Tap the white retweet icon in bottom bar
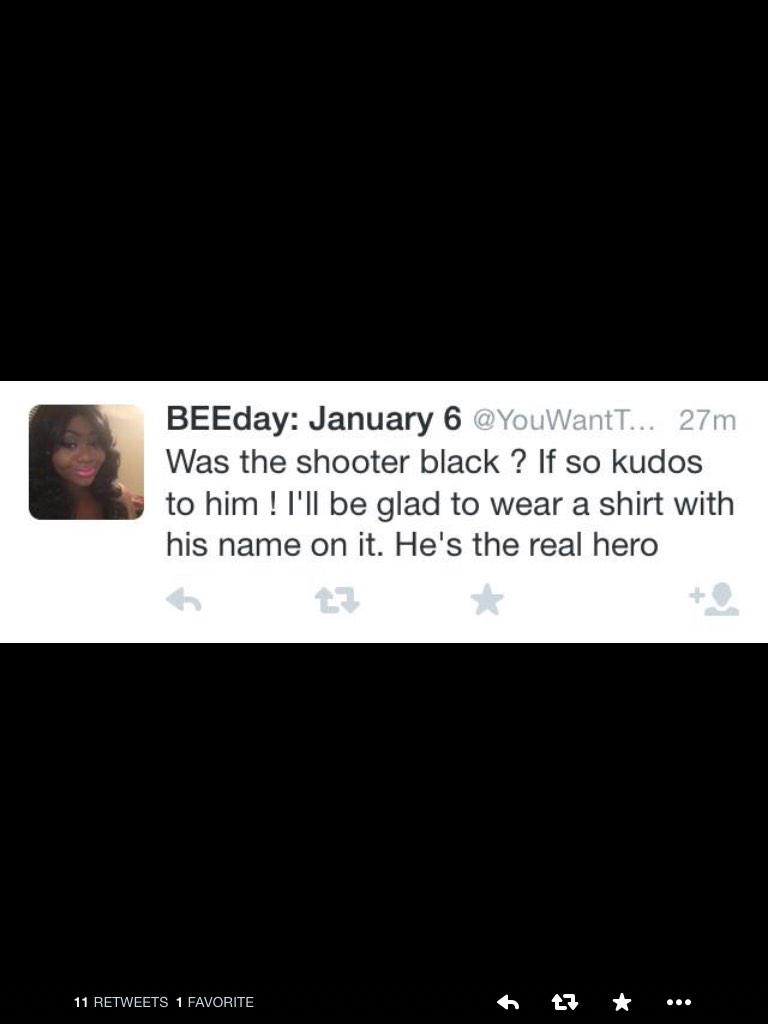768x1024 pixels. [565, 1001]
